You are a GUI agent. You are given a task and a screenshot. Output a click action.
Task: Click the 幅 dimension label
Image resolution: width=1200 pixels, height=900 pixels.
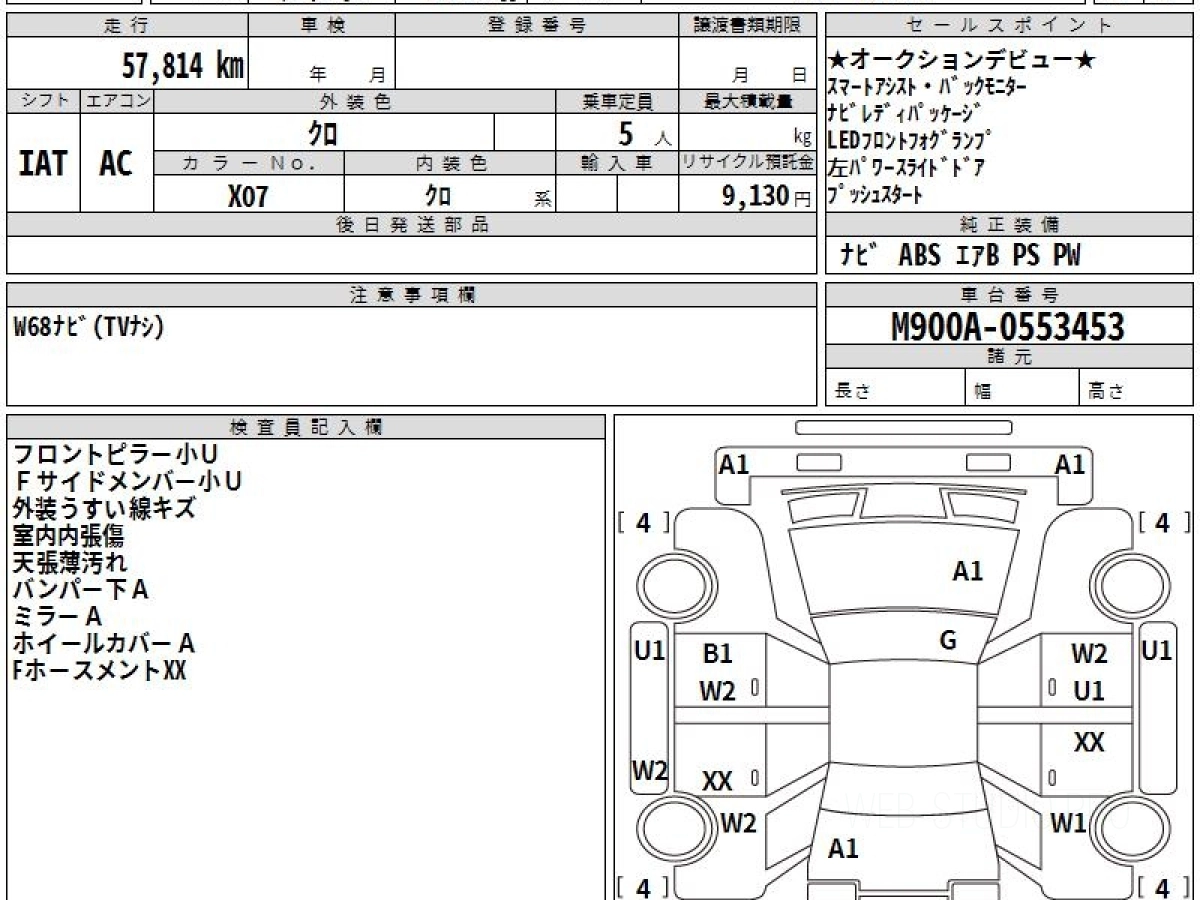[x=983, y=392]
